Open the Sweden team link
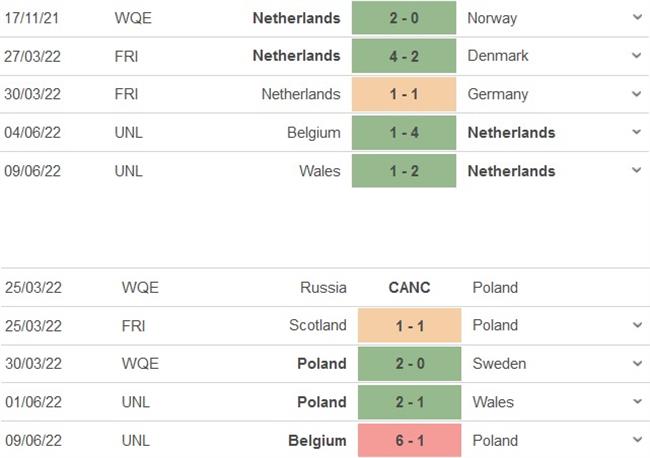The image size is (650, 458). click(499, 364)
